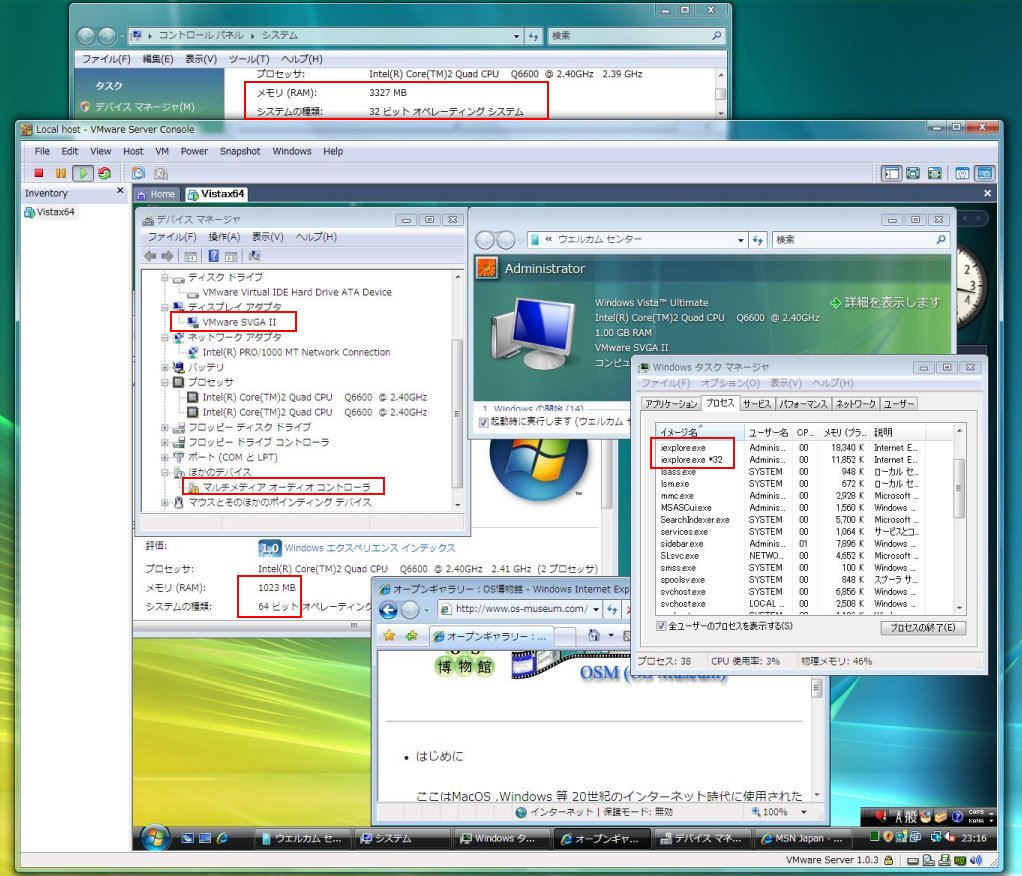Click the プロセスの終了(E) button

(923, 628)
